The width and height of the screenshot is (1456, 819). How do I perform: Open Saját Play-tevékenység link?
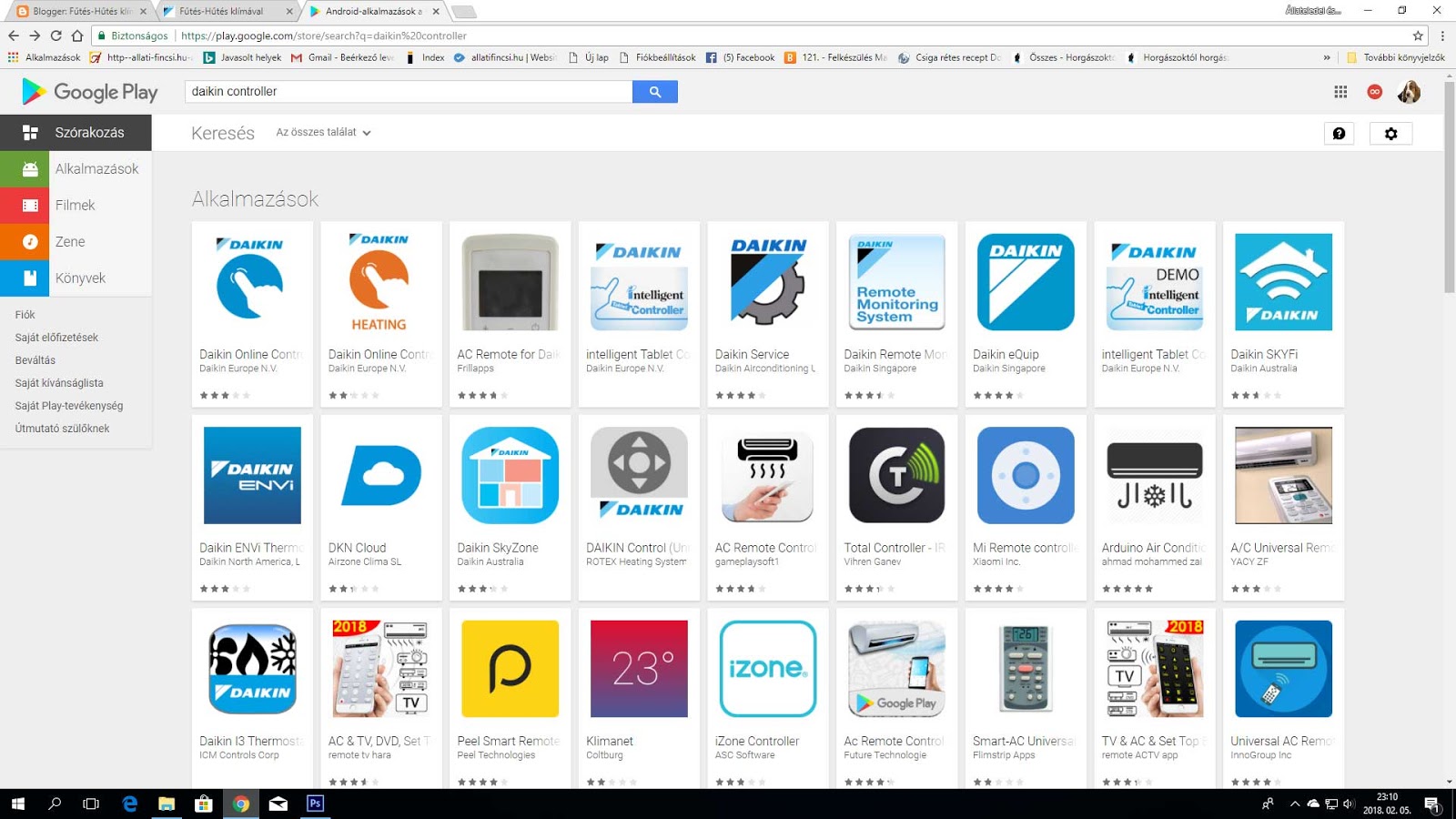point(69,406)
